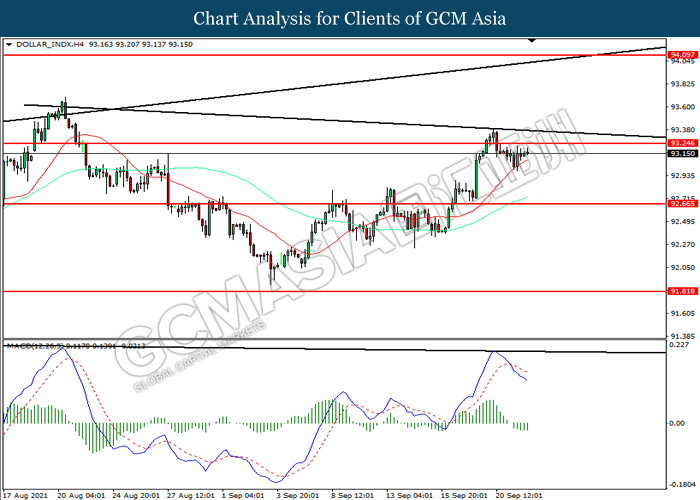Click the 17 Aug 2021 date label

[25, 496]
